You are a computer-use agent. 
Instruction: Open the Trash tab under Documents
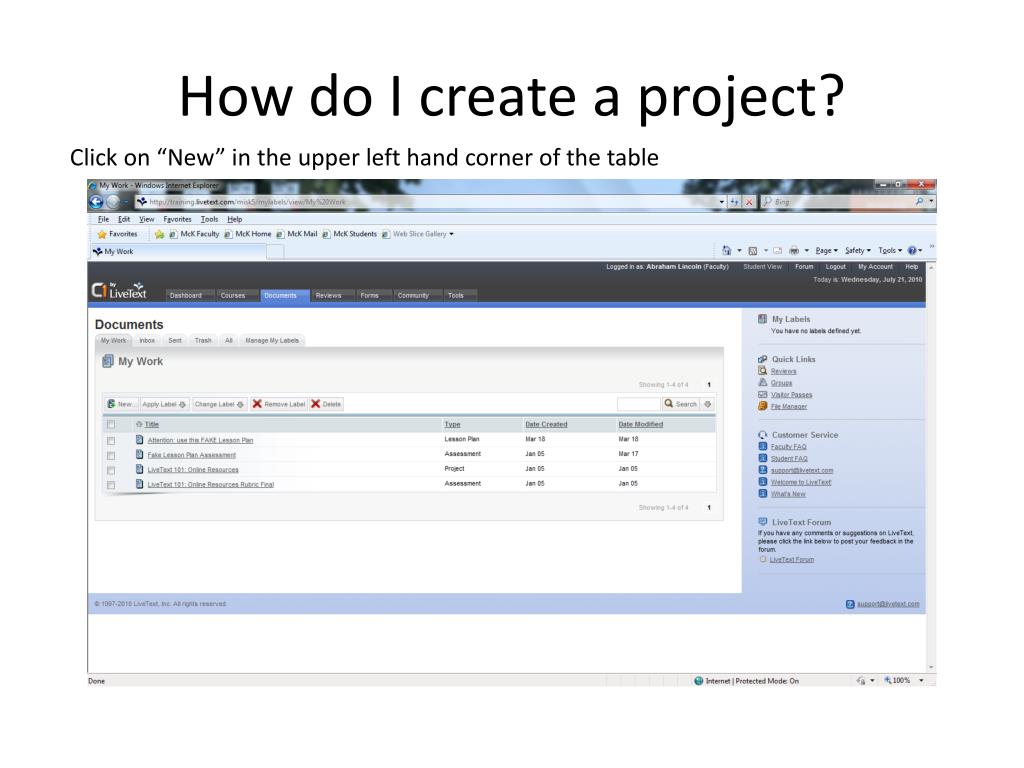203,340
